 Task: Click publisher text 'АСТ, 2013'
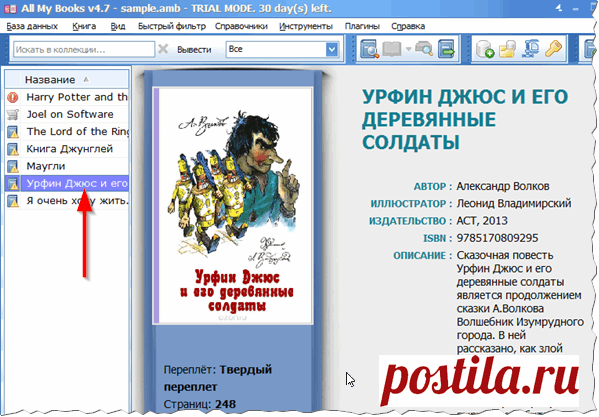pos(482,221)
